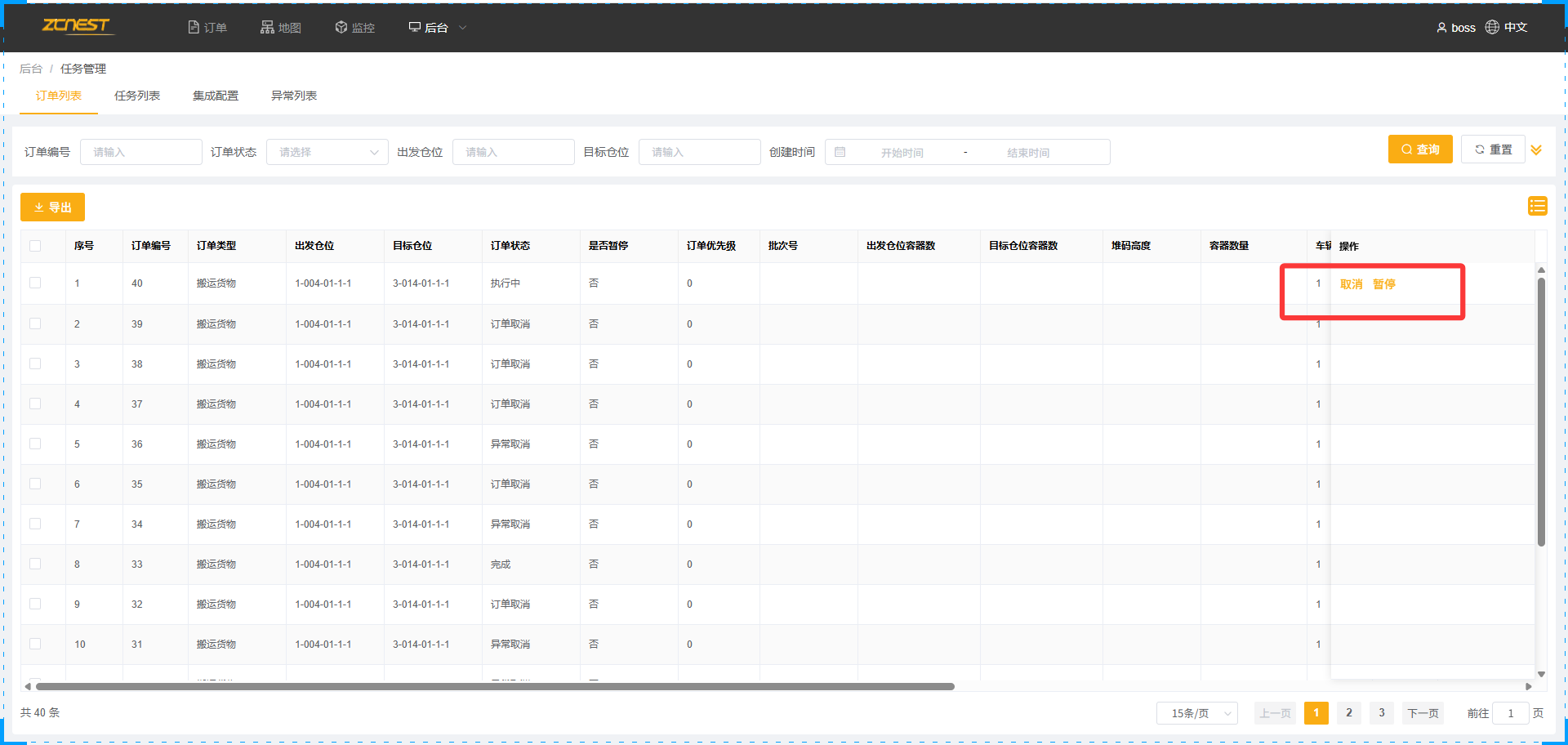1568x745 pixels.
Task: Open the 15条/页 page size dropdown
Action: coord(1196,713)
